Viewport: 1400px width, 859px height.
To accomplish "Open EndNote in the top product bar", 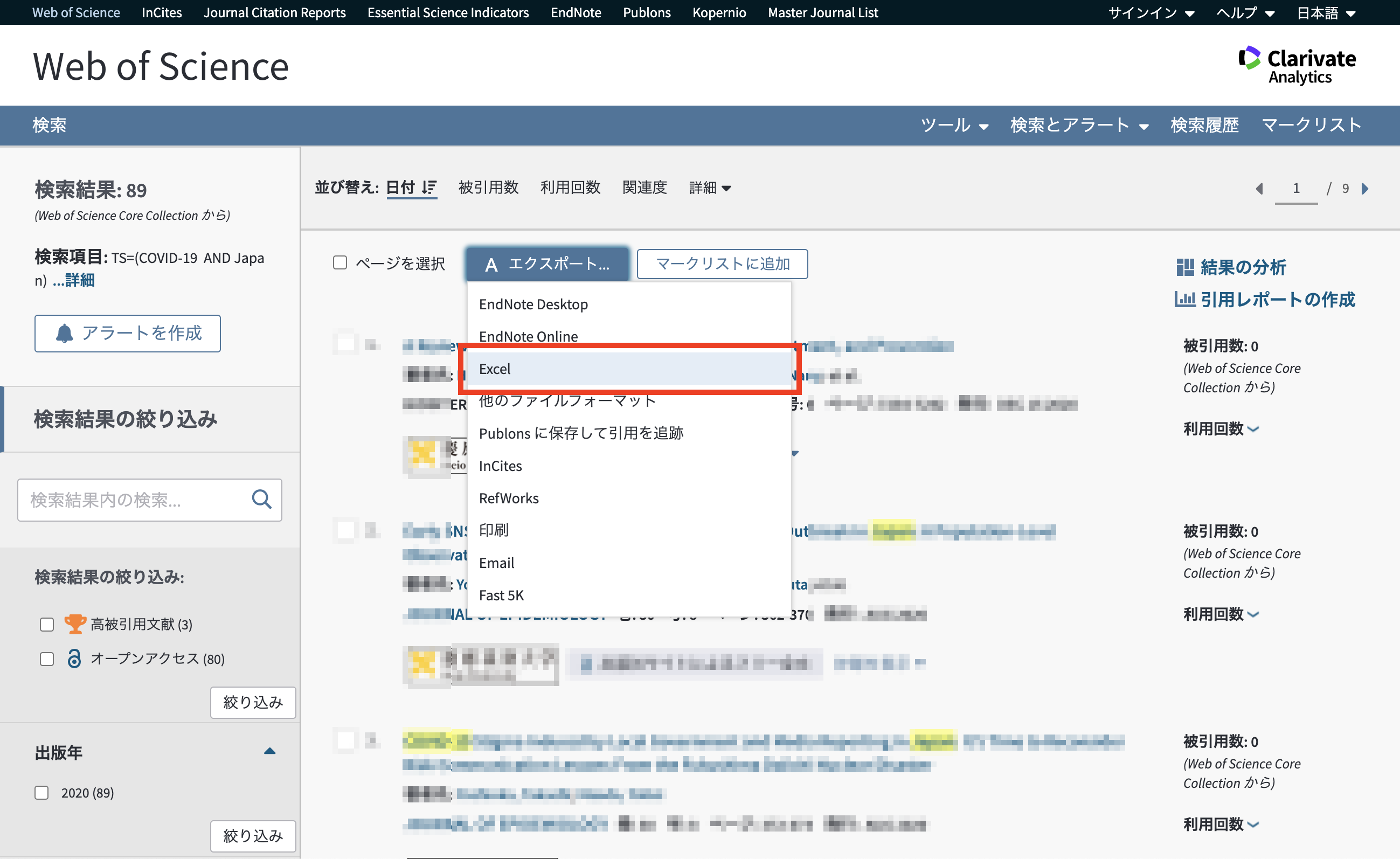I will coord(576,12).
